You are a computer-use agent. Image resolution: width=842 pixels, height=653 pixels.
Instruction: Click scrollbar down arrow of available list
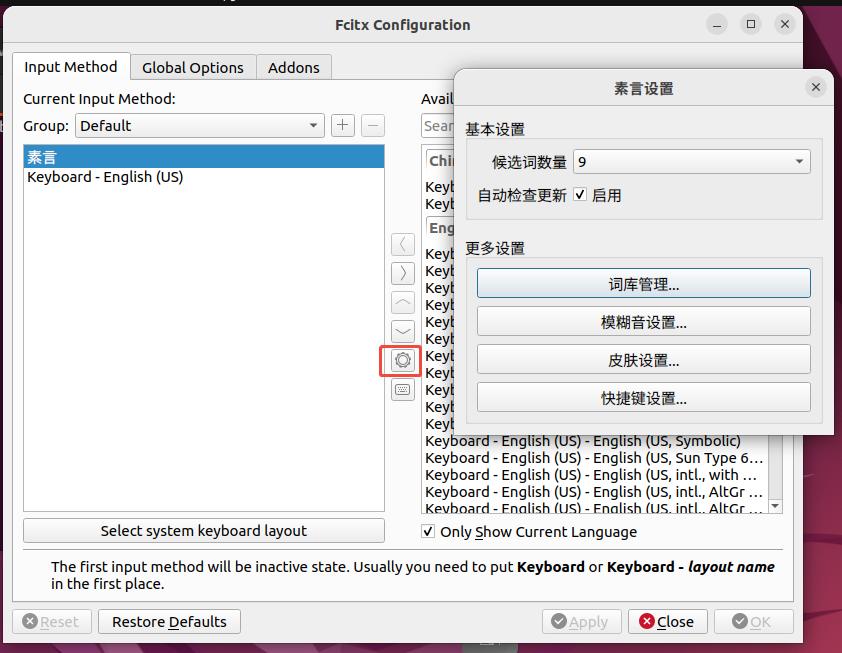coord(775,506)
